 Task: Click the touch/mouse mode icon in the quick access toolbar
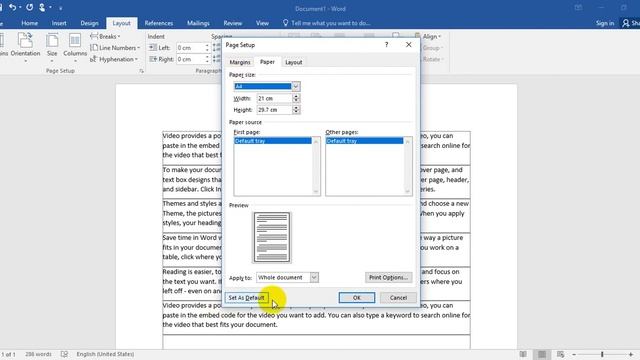[42, 7]
